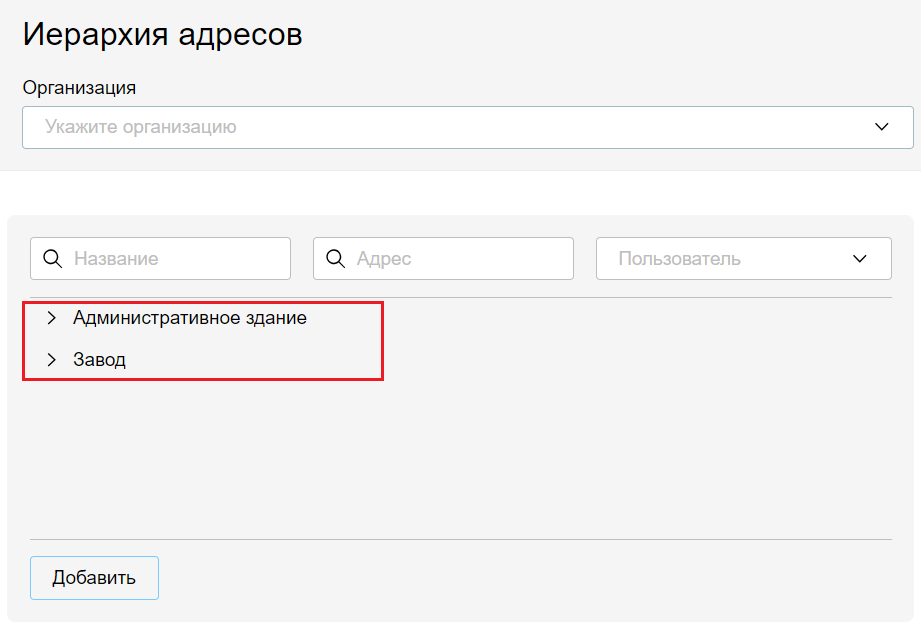
Task: Click the Иерархия адресов page heading
Action: 162,35
